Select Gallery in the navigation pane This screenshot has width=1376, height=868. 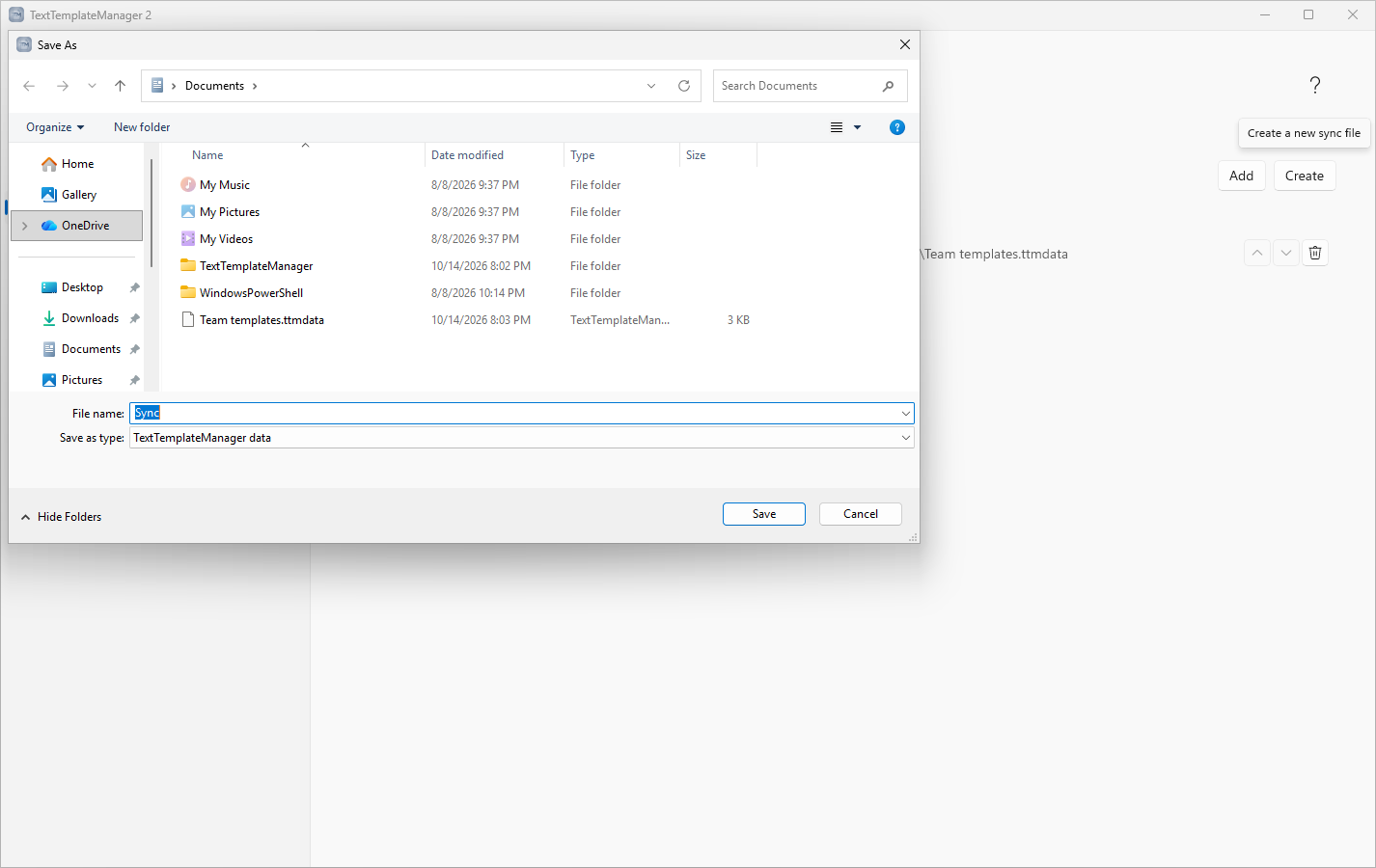(79, 195)
